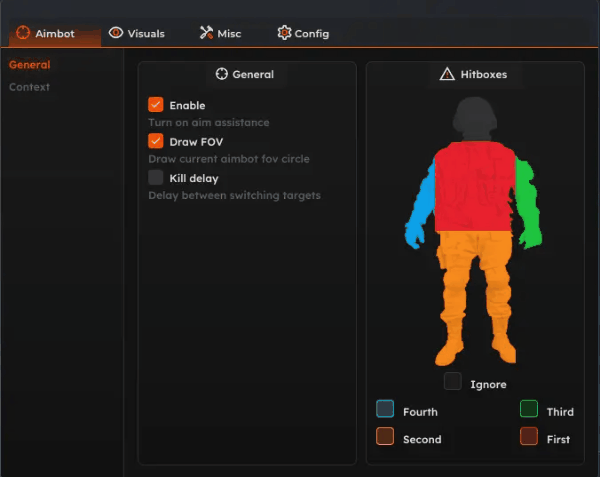Image resolution: width=600 pixels, height=477 pixels.
Task: Click the crosshair icon in General panel header
Action: click(x=222, y=74)
